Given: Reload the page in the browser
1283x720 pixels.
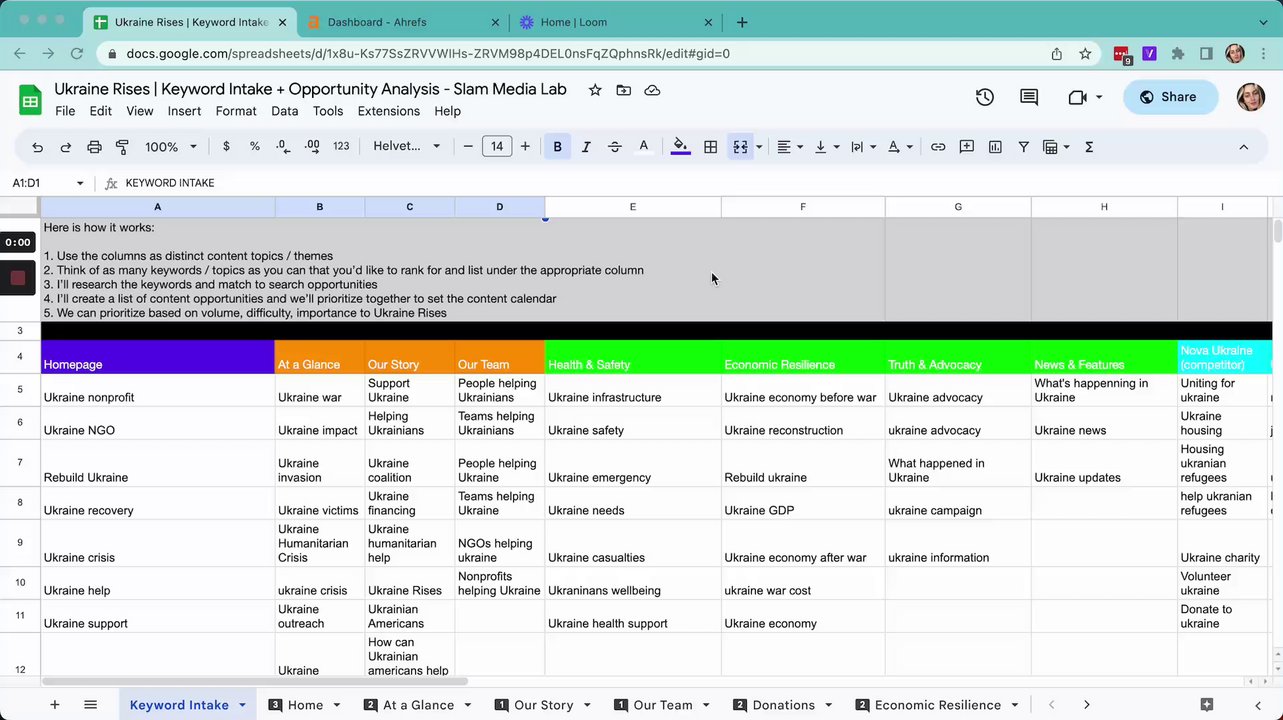Looking at the screenshot, I should (x=77, y=54).
